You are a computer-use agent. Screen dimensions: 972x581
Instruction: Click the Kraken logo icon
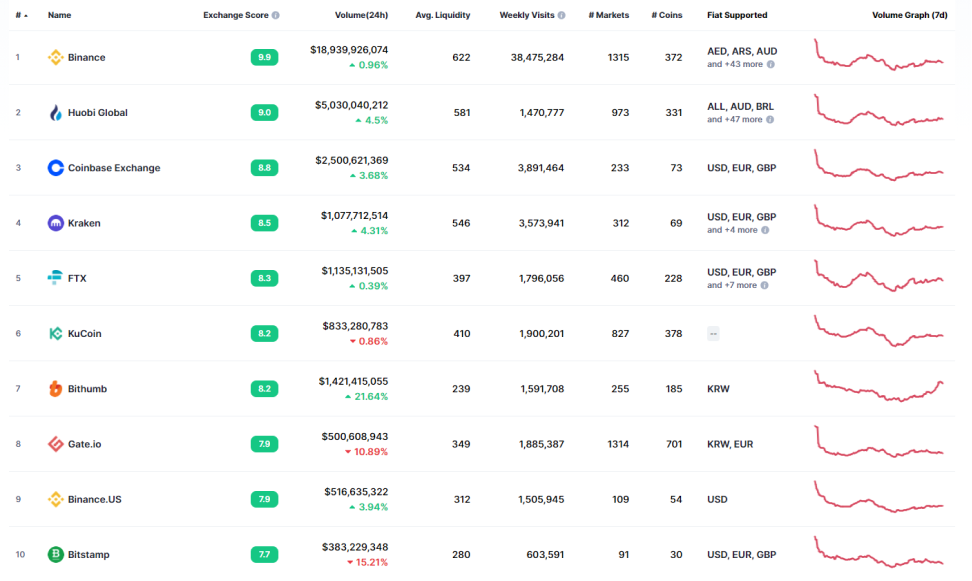pyautogui.click(x=55, y=223)
